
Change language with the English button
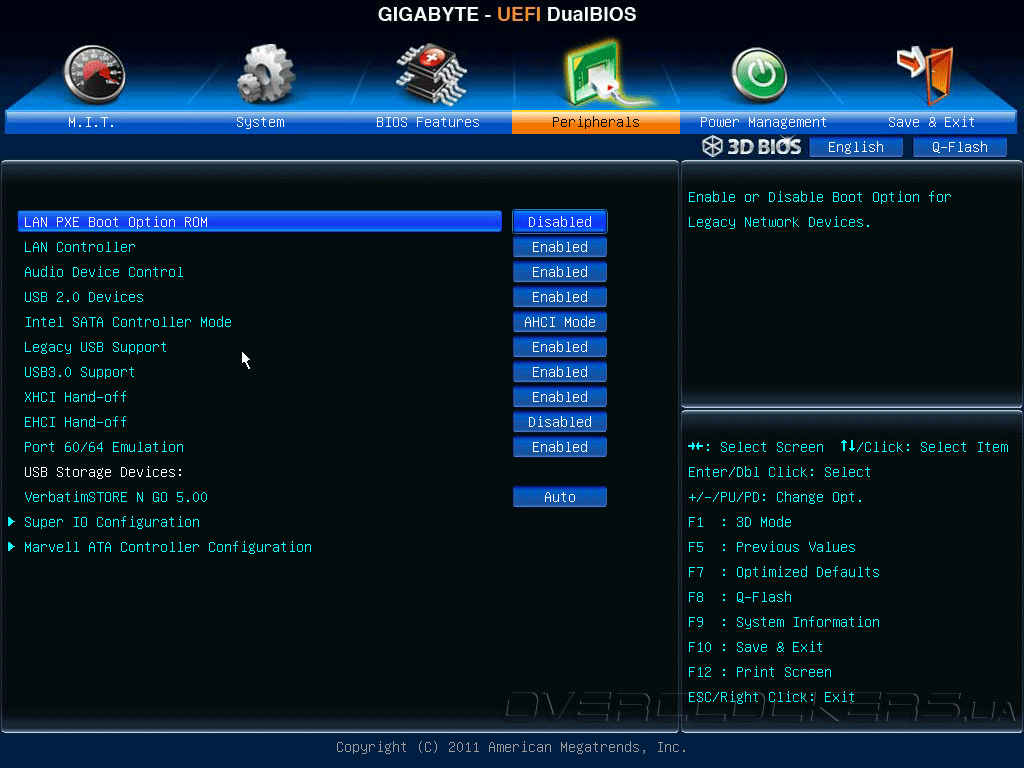click(x=856, y=147)
